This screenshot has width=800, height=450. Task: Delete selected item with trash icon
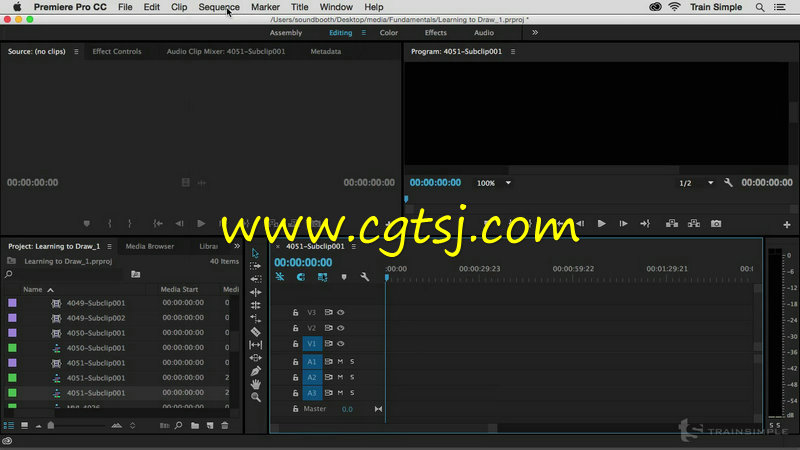coord(225,426)
